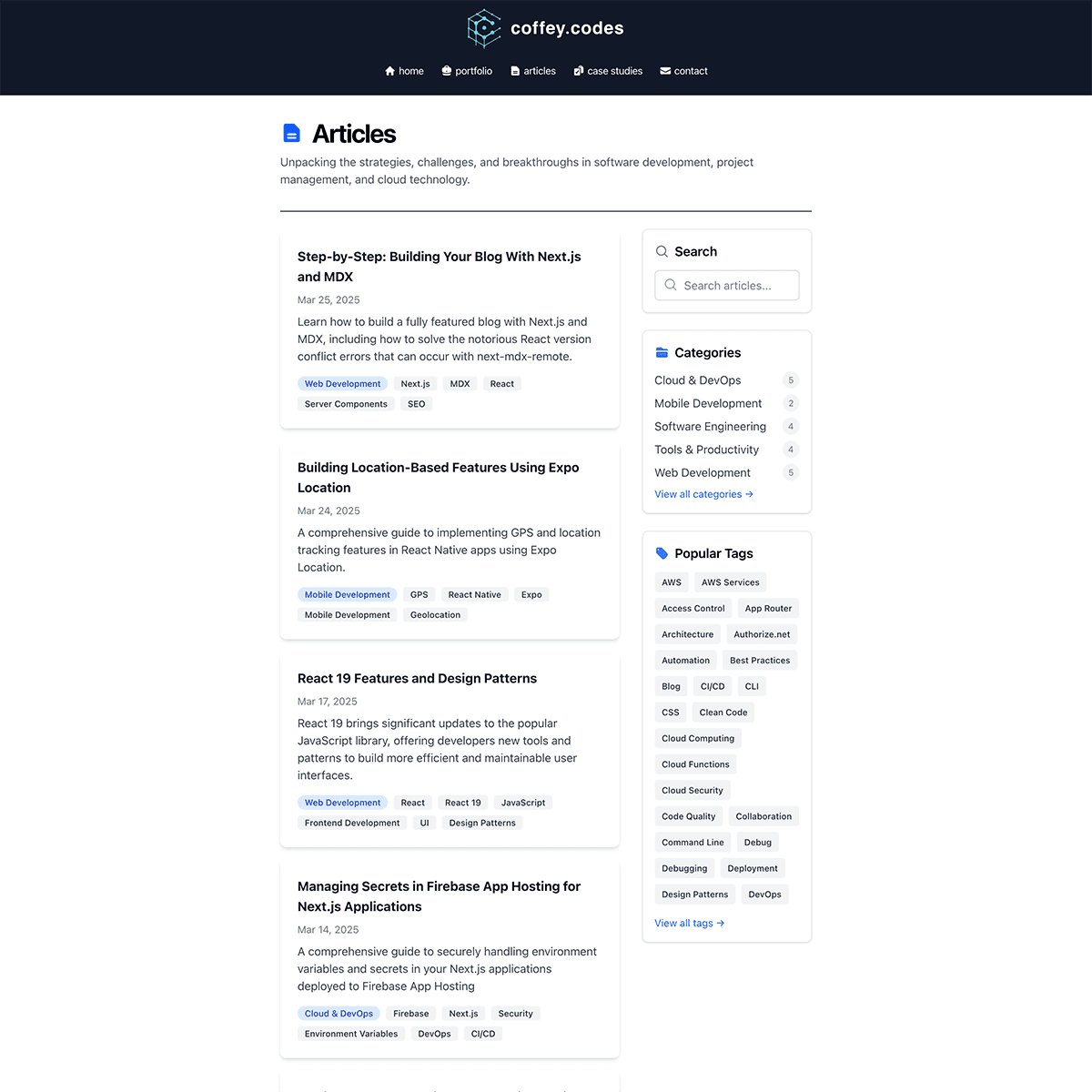Select the AWS Services popular tag

[x=731, y=582]
